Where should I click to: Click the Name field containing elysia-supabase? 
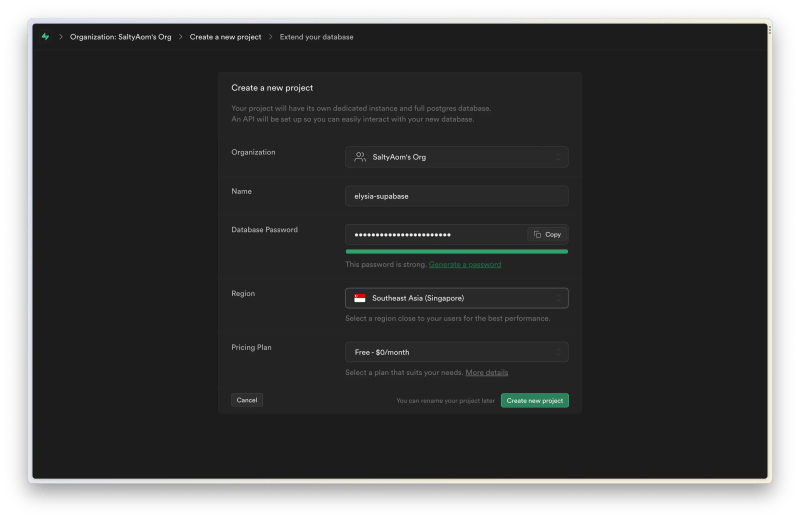457,196
